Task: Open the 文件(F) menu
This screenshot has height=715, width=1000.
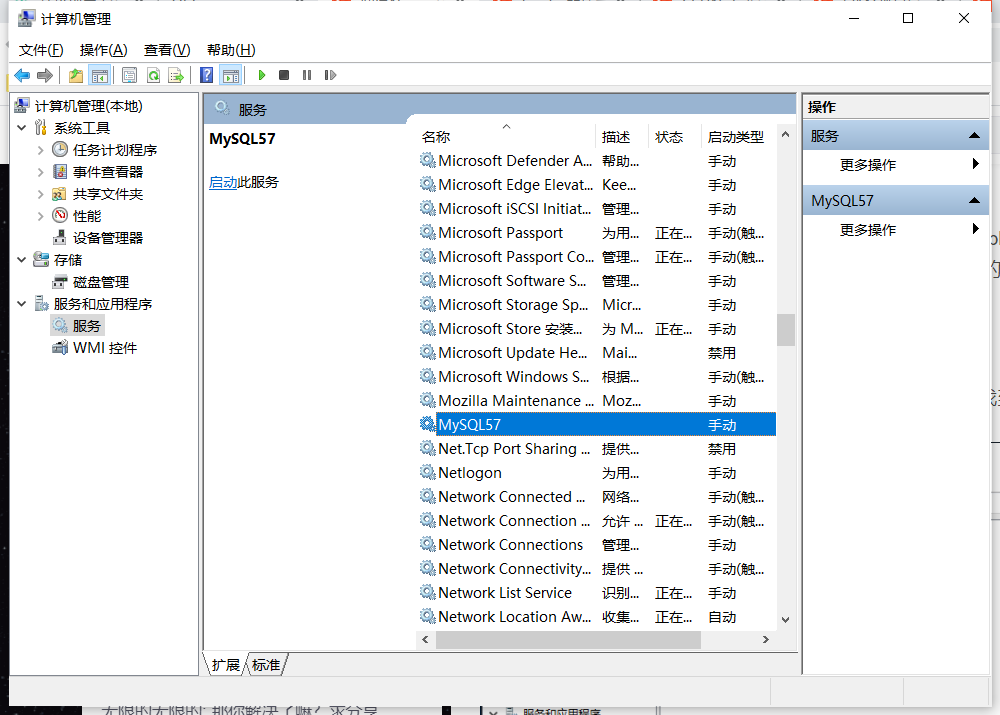Action: click(x=41, y=50)
